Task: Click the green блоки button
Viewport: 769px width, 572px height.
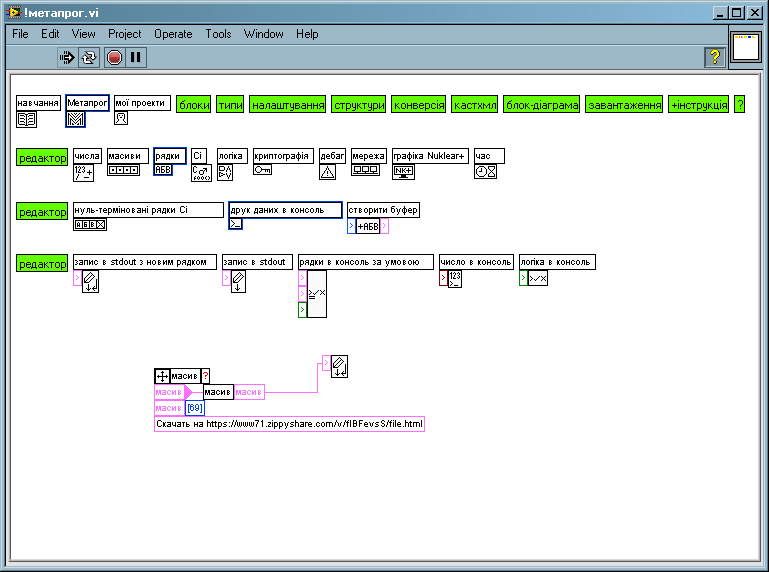Action: coord(194,104)
